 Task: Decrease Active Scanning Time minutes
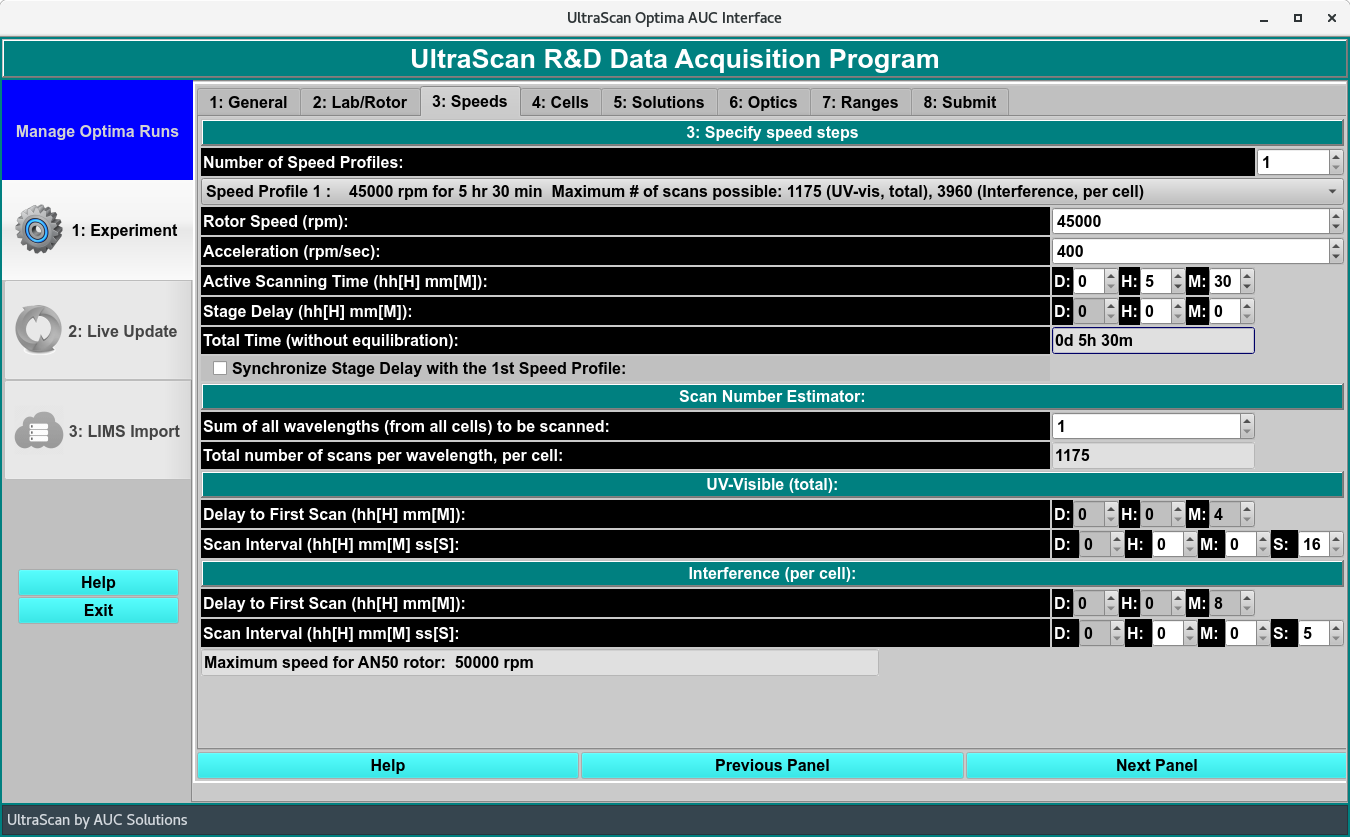coord(1246,287)
